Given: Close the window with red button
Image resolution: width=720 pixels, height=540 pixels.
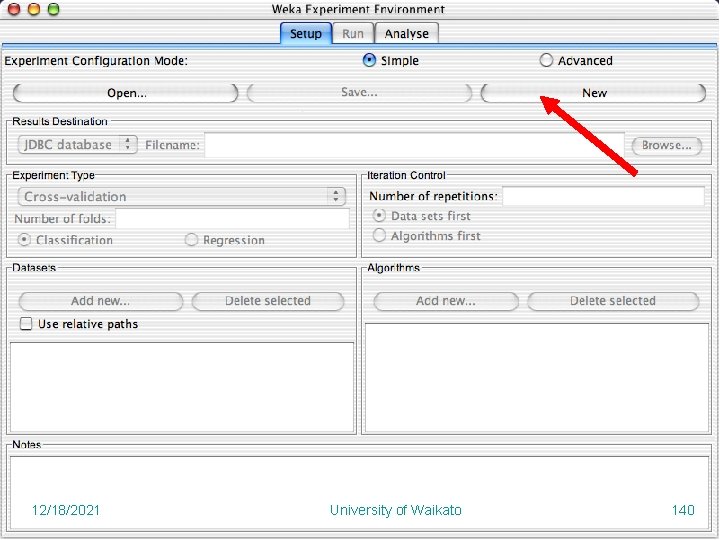Looking at the screenshot, I should (x=14, y=9).
